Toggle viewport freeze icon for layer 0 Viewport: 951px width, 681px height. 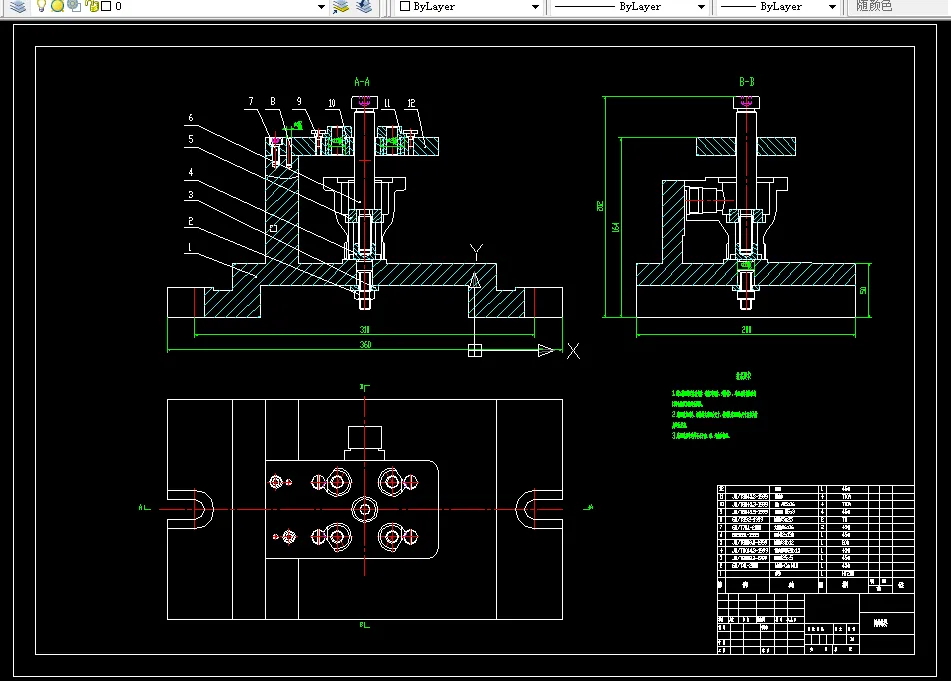pyautogui.click(x=73, y=6)
